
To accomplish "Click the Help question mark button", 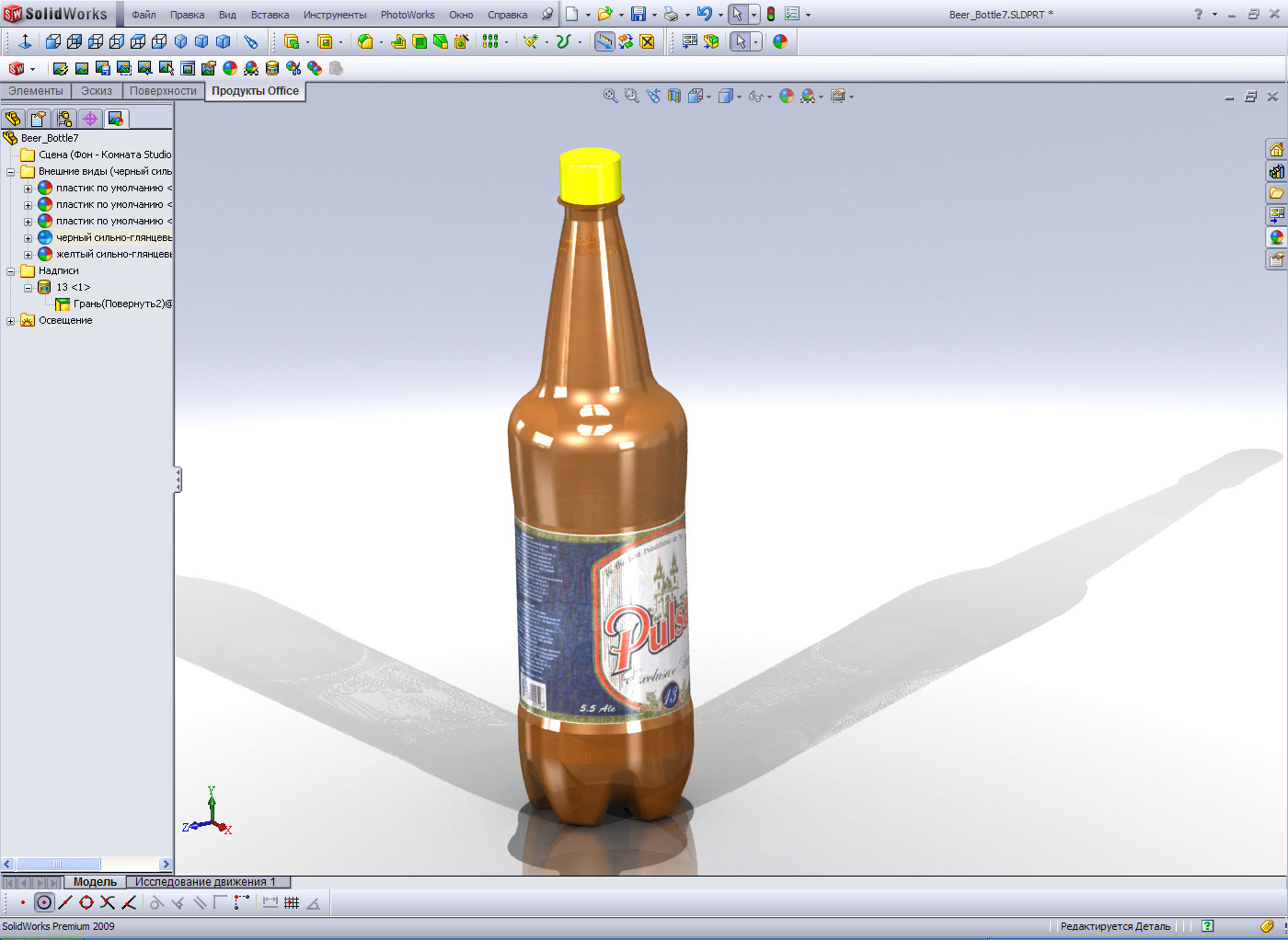I will point(1198,14).
